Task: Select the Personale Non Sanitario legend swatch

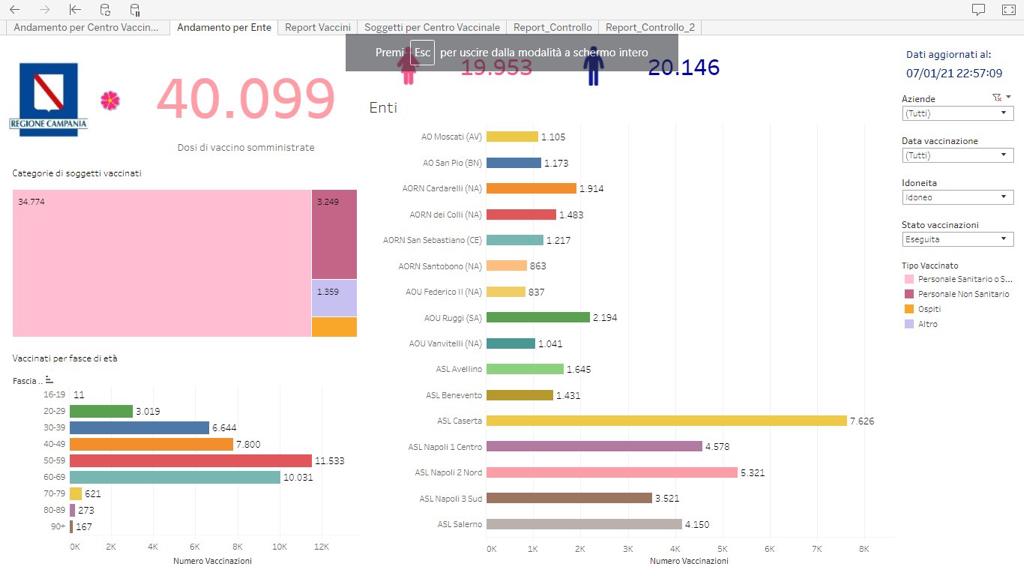Action: tap(909, 294)
